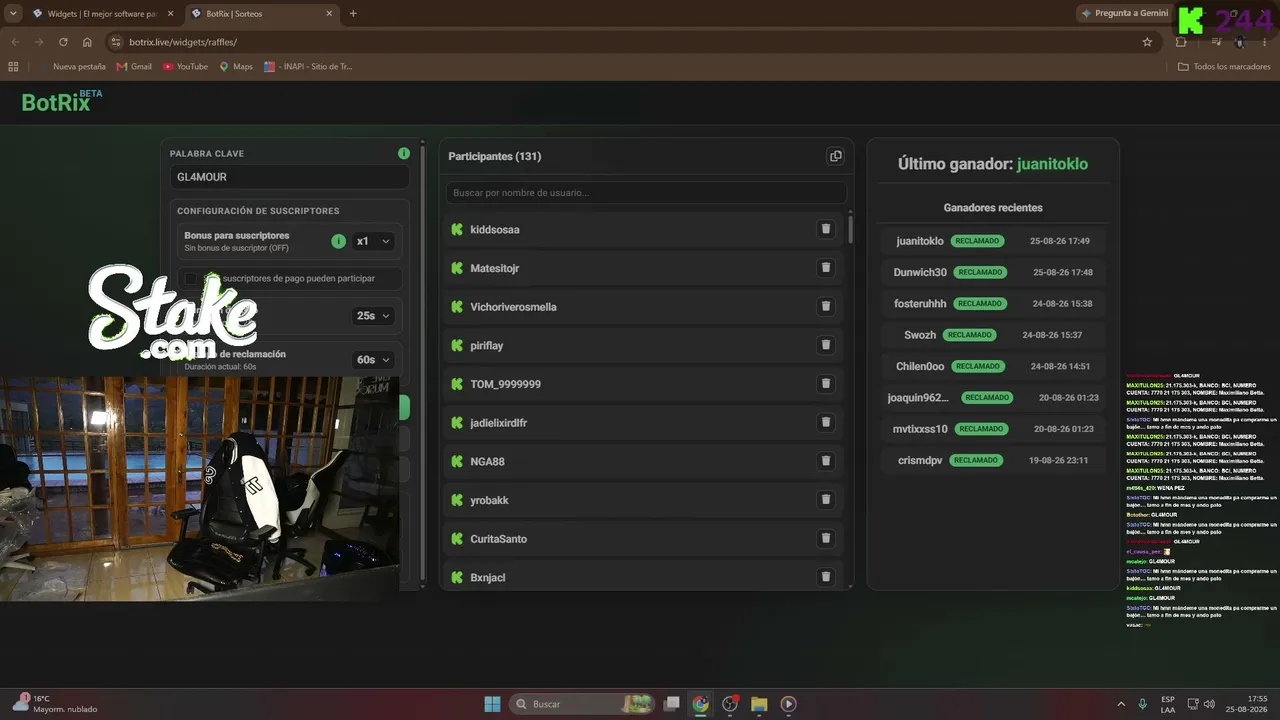
Task: Open Chrome profile avatar
Action: coord(1240,42)
